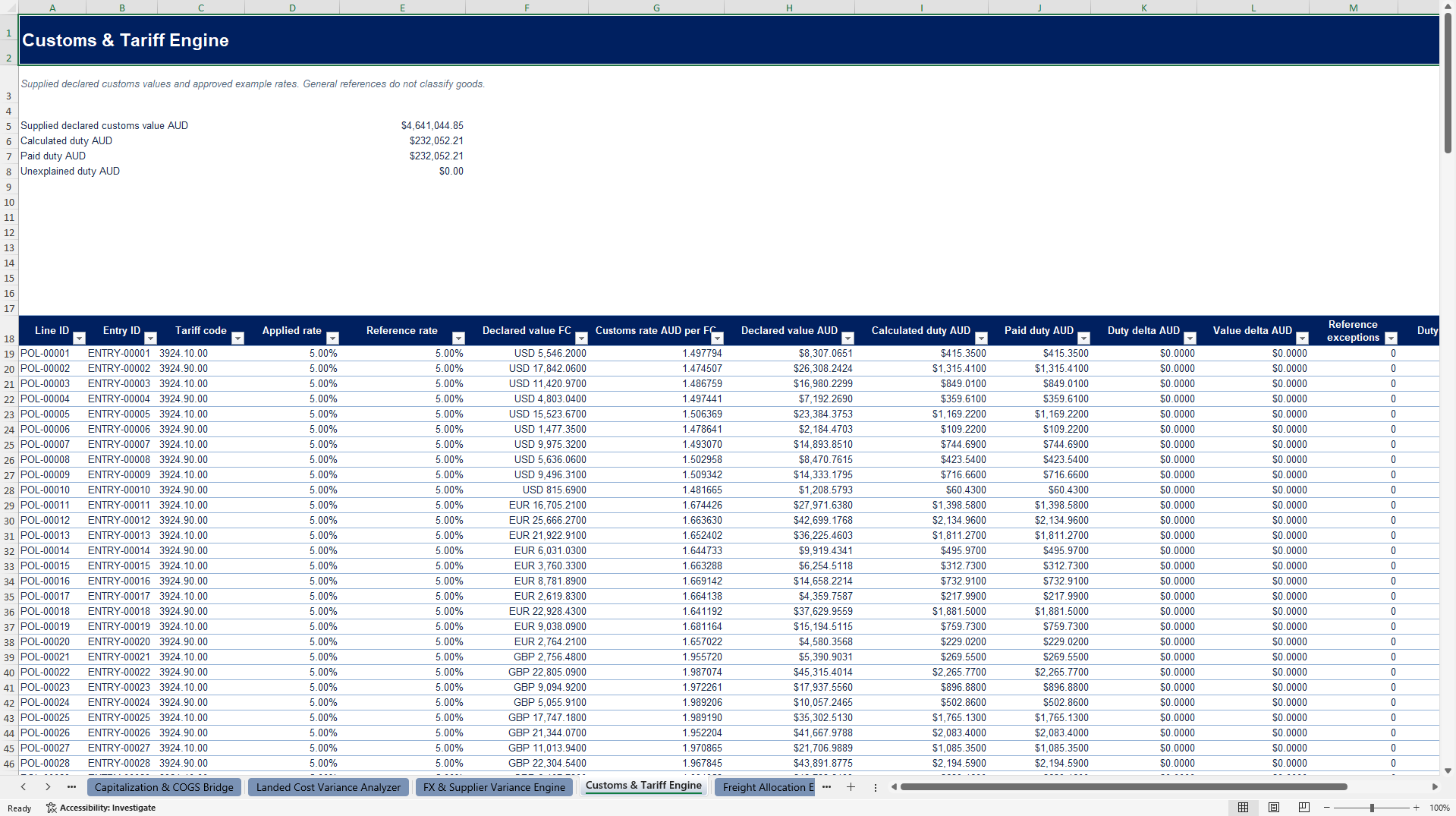Open the Declared value FC filter dropdown
Viewport: 1456px width, 816px height.
point(581,339)
